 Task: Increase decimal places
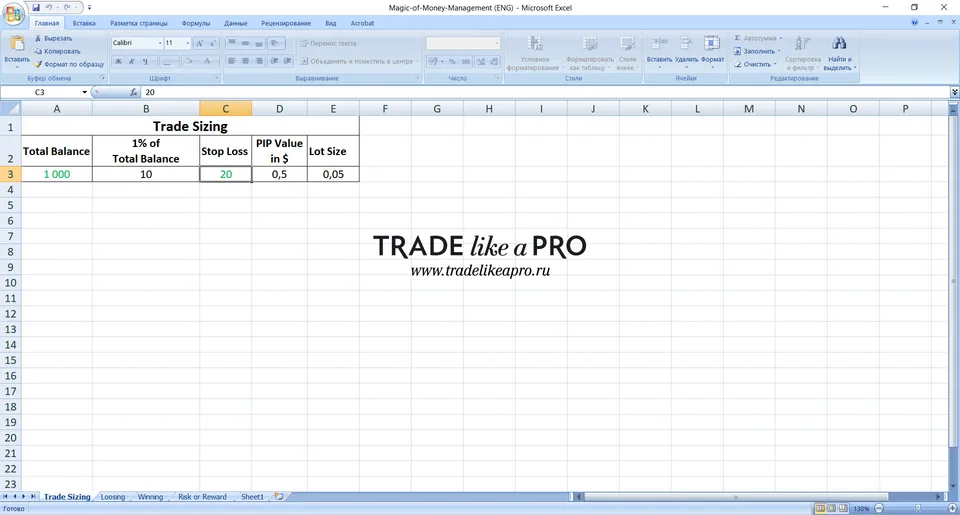[481, 61]
